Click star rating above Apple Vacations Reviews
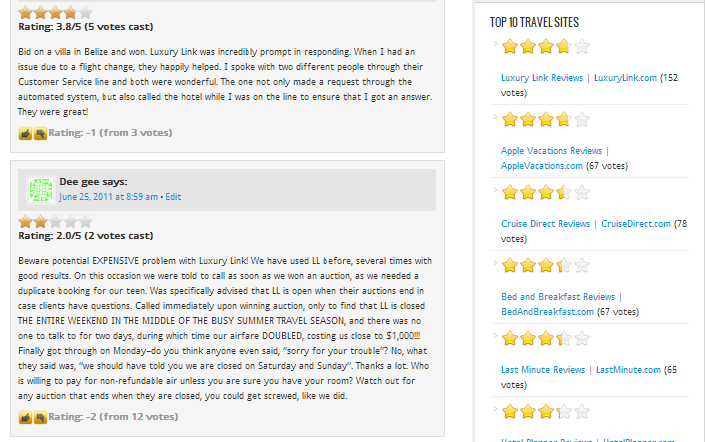This screenshot has height=442, width=705. click(x=545, y=120)
